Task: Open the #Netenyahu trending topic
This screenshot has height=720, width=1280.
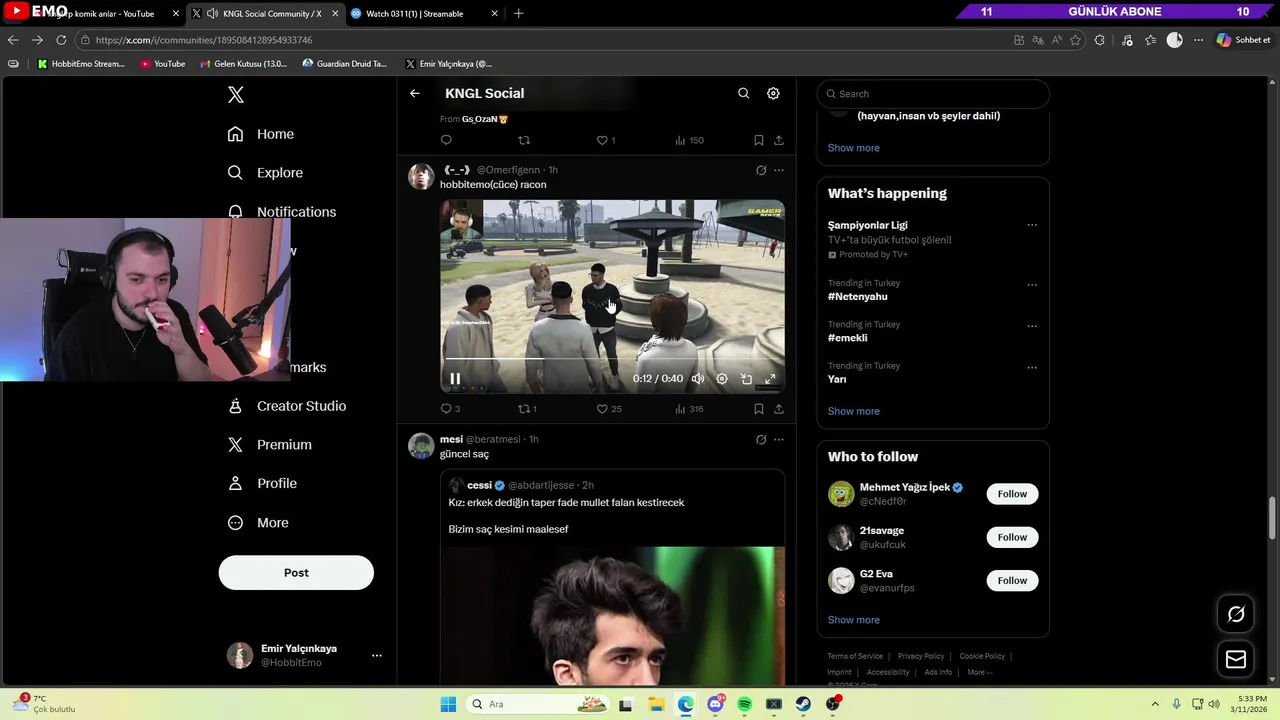Action: point(858,297)
